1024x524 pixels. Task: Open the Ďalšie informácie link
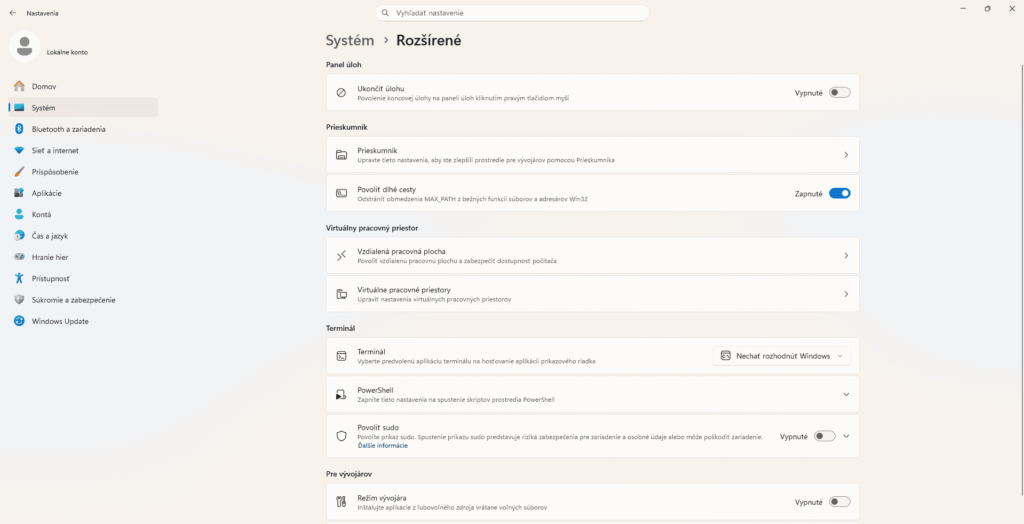[383, 446]
